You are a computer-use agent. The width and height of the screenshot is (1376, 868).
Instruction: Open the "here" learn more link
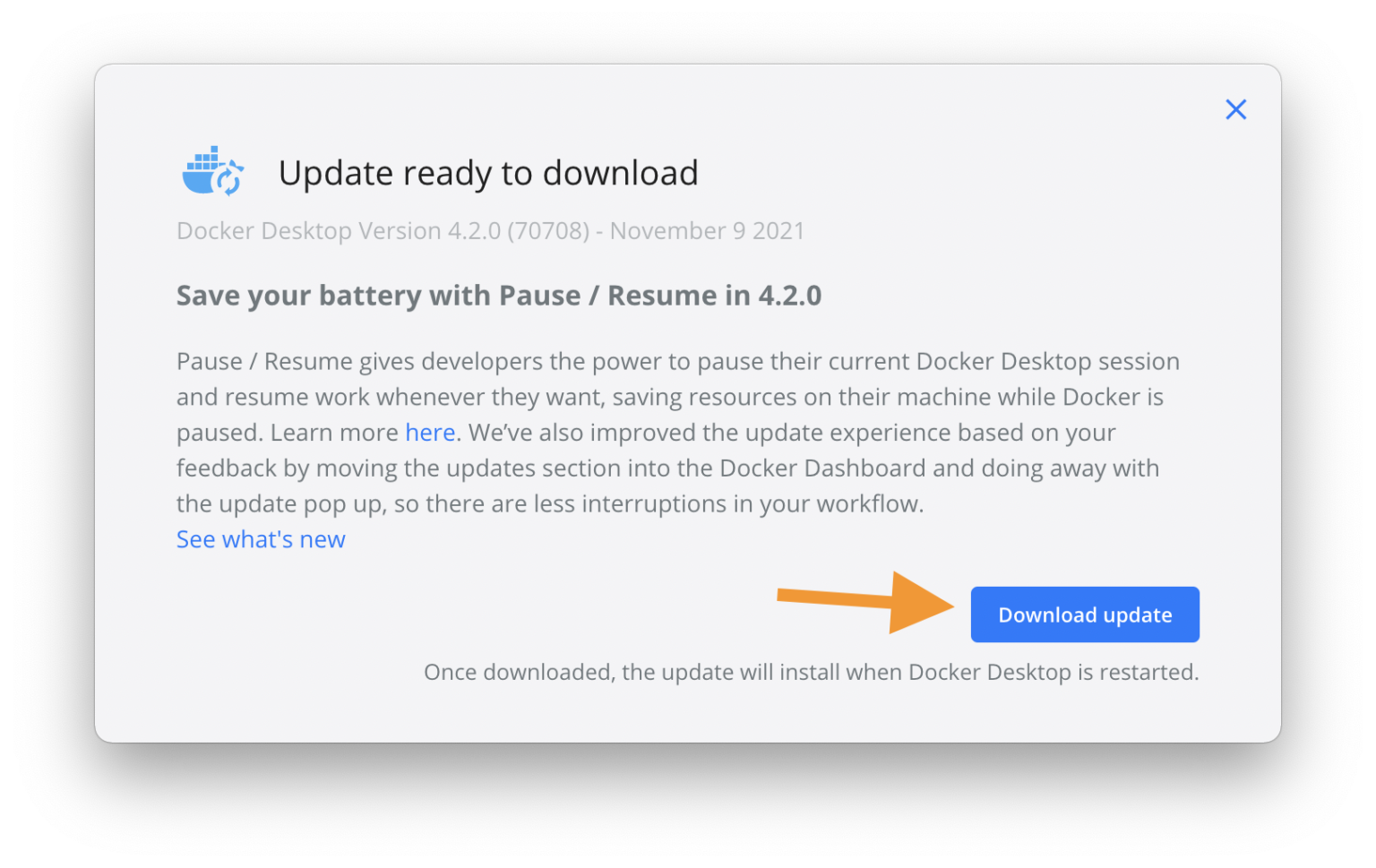430,433
